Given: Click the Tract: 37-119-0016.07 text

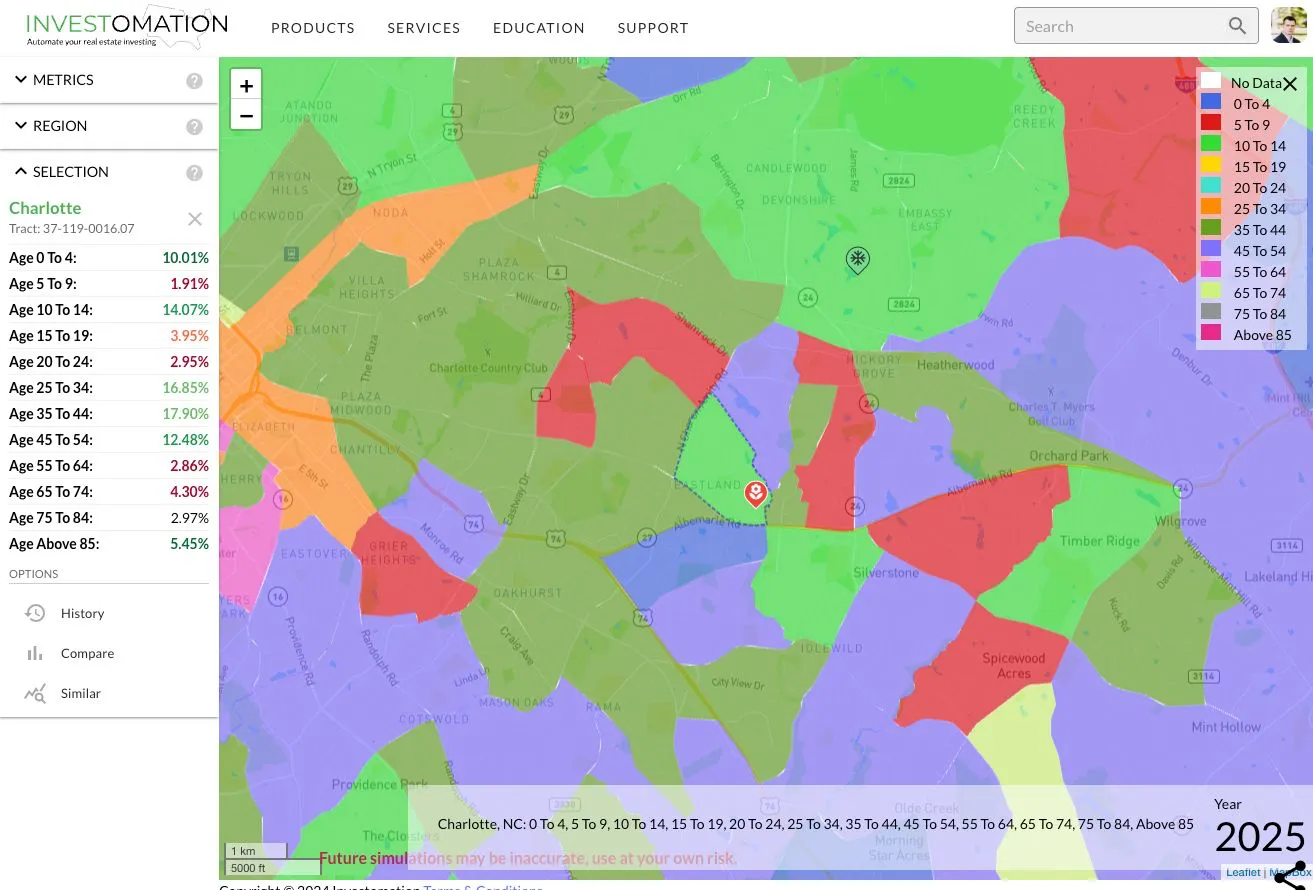Looking at the screenshot, I should tap(71, 229).
